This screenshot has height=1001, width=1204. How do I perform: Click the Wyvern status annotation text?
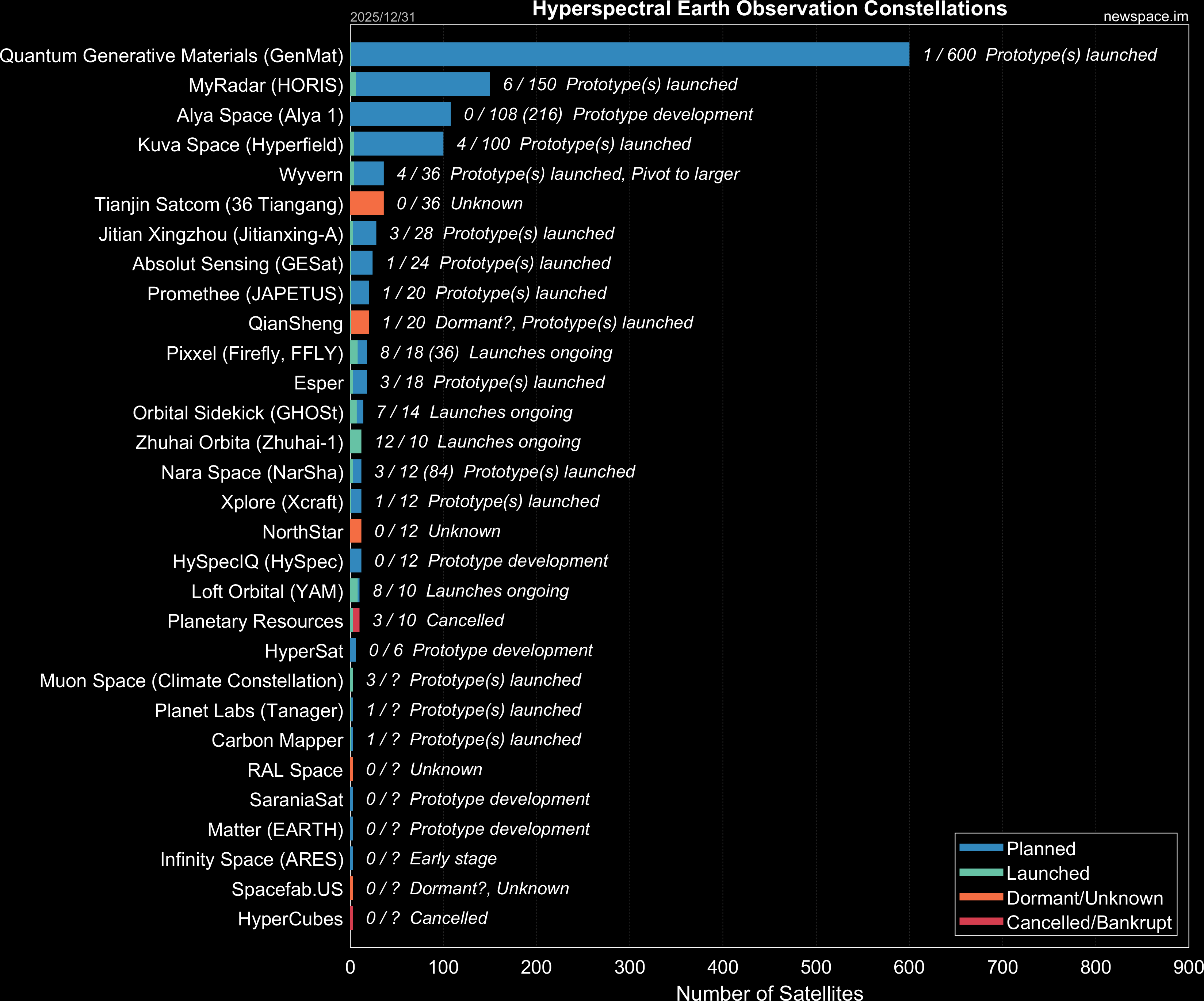click(567, 174)
